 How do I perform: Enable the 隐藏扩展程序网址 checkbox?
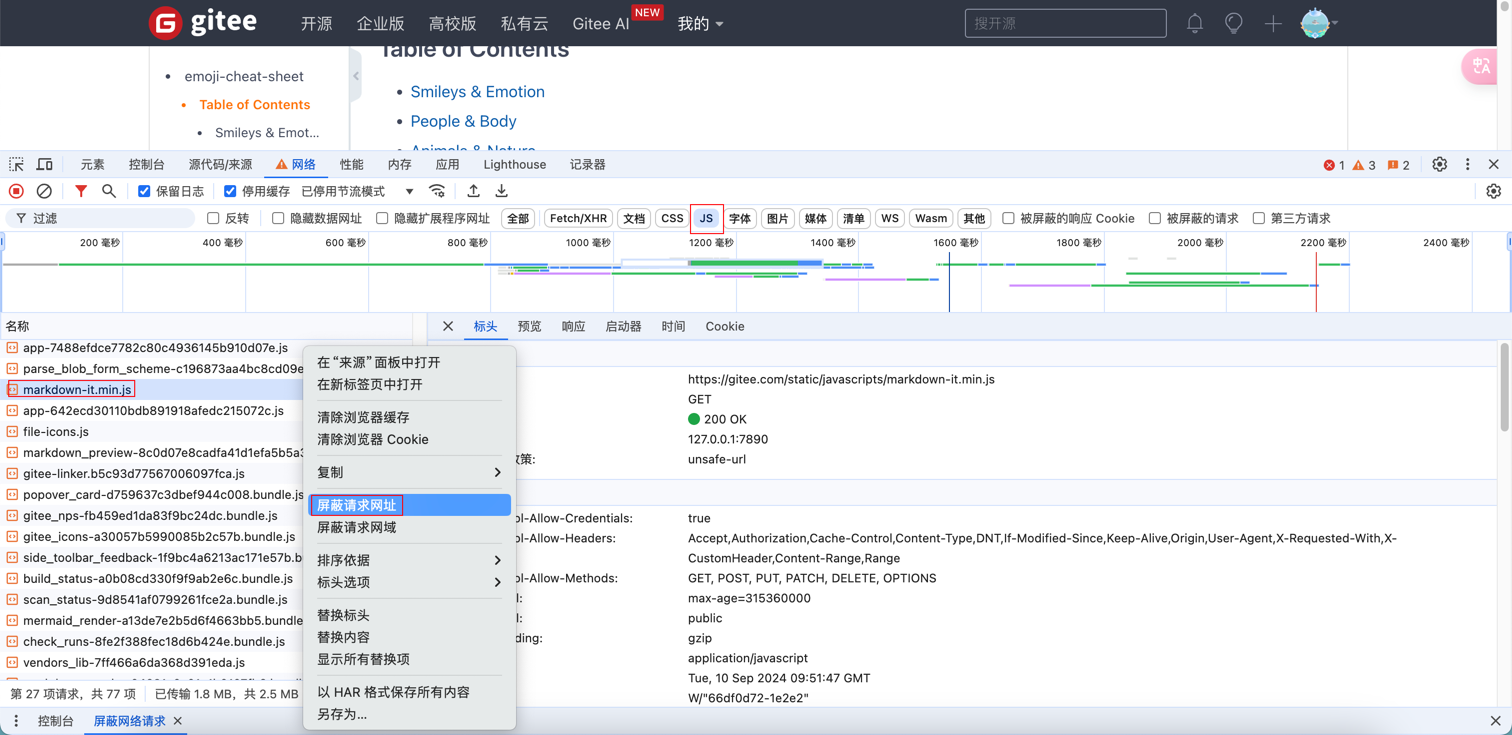tap(382, 218)
